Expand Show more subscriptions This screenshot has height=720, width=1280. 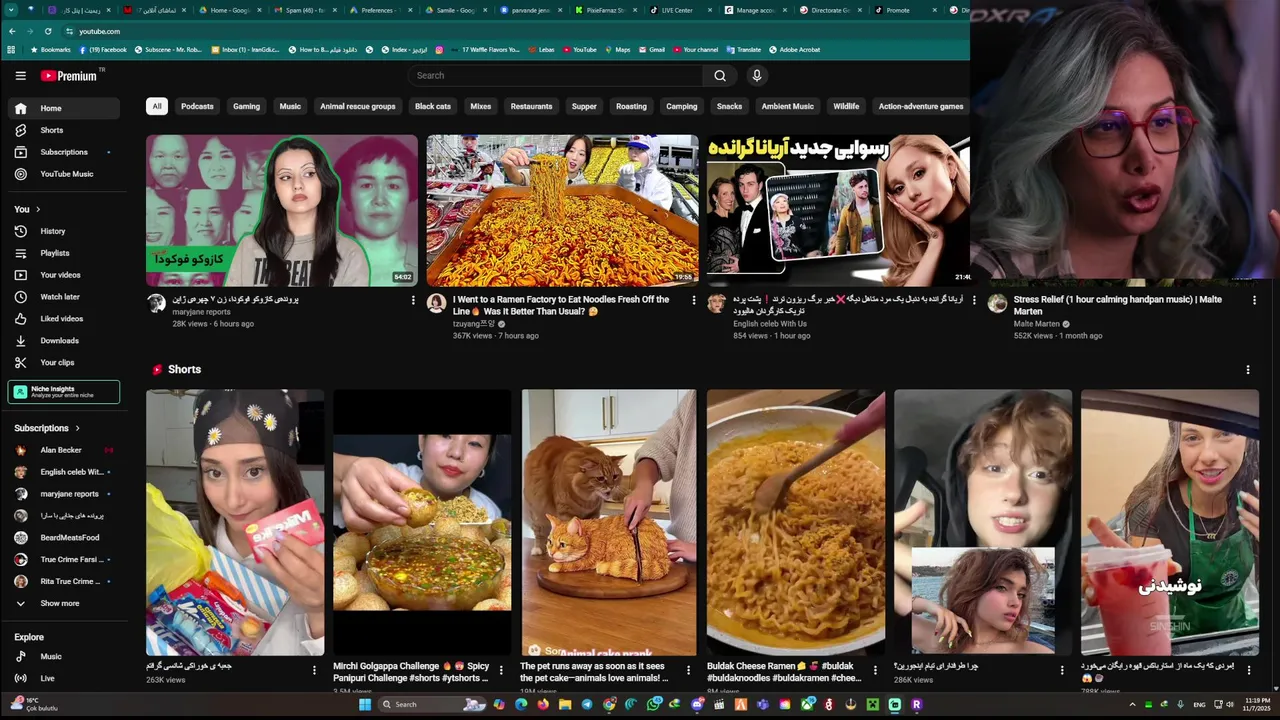64,603
